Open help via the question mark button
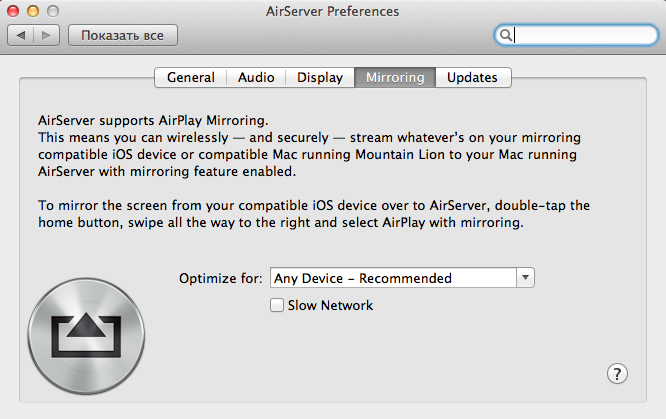This screenshot has height=419, width=666. pos(617,373)
